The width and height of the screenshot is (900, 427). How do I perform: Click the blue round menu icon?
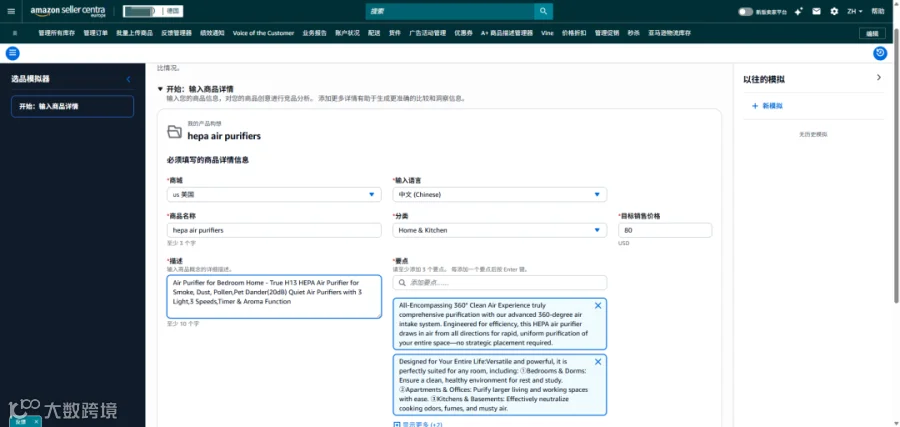click(13, 53)
